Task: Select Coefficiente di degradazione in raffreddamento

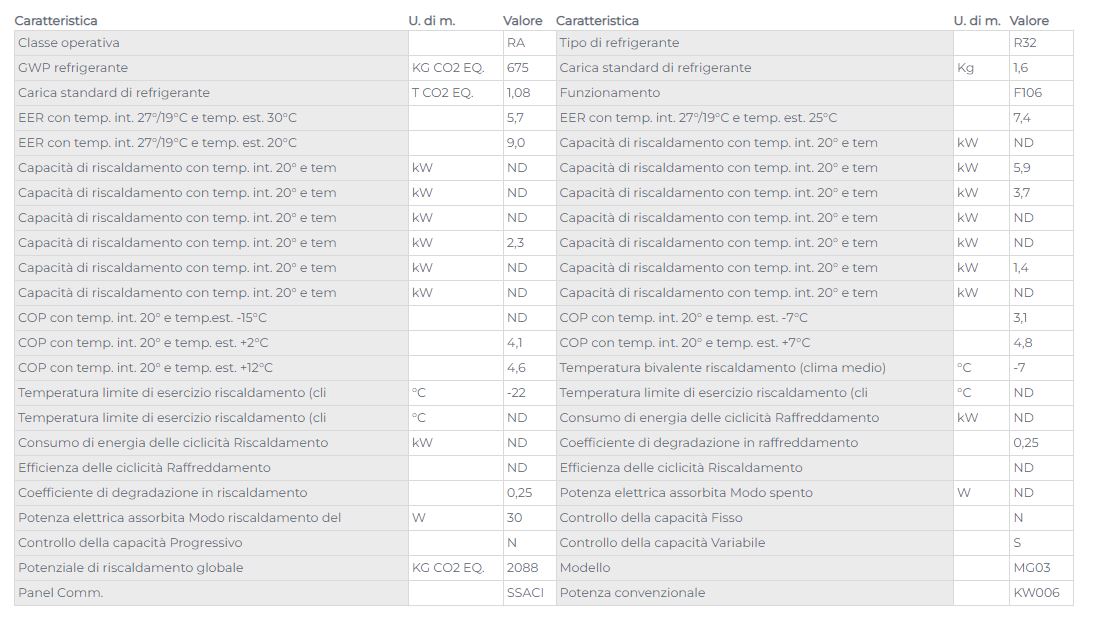Action: point(709,443)
